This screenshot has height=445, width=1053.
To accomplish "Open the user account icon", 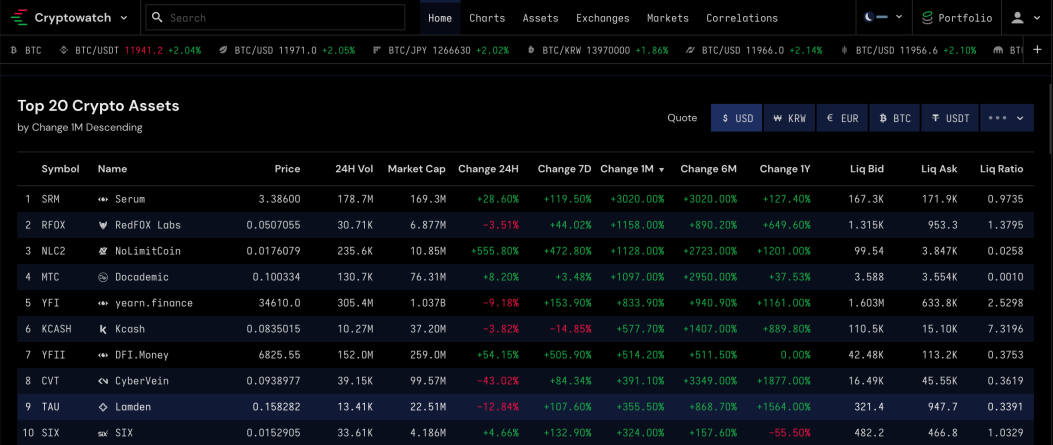I will [x=1017, y=17].
